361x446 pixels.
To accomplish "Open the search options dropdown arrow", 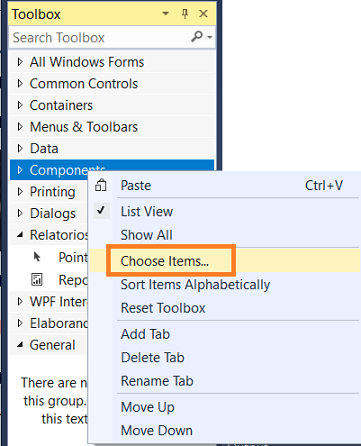I will (210, 37).
